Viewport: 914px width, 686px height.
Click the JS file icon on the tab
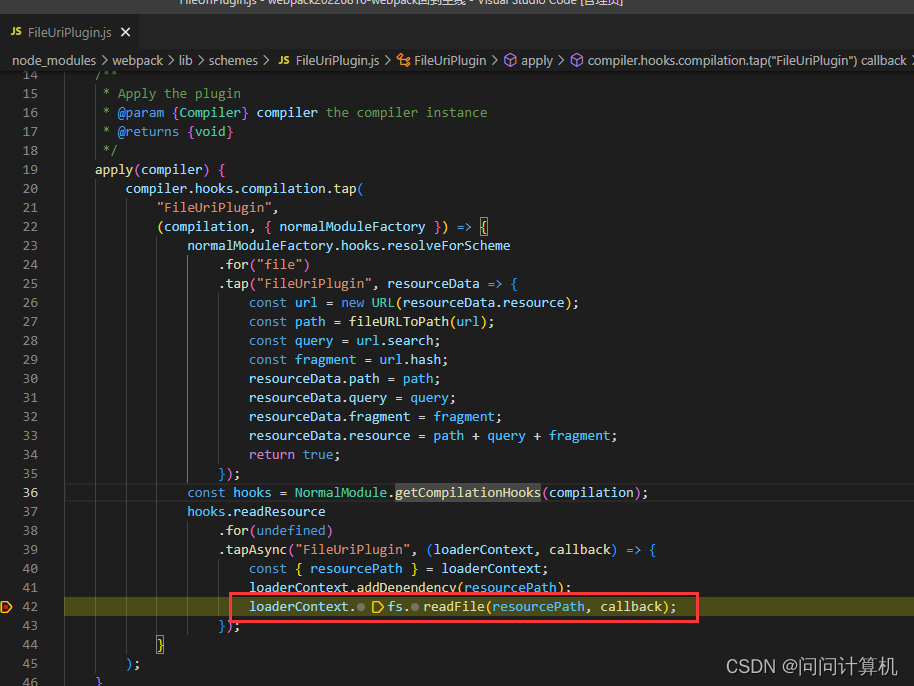coord(16,31)
